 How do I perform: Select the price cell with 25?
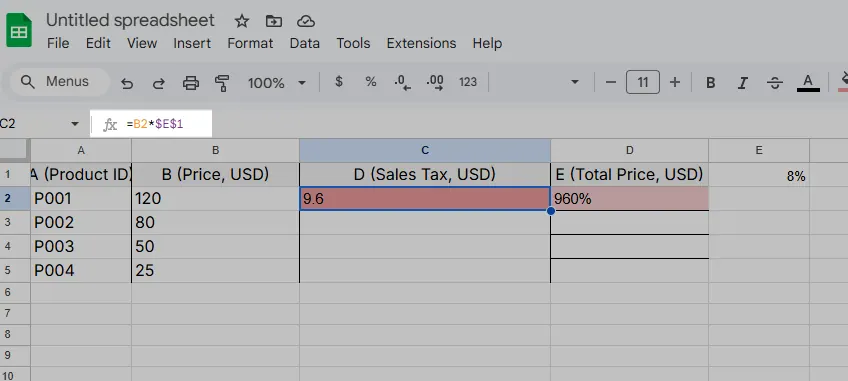[x=215, y=270]
